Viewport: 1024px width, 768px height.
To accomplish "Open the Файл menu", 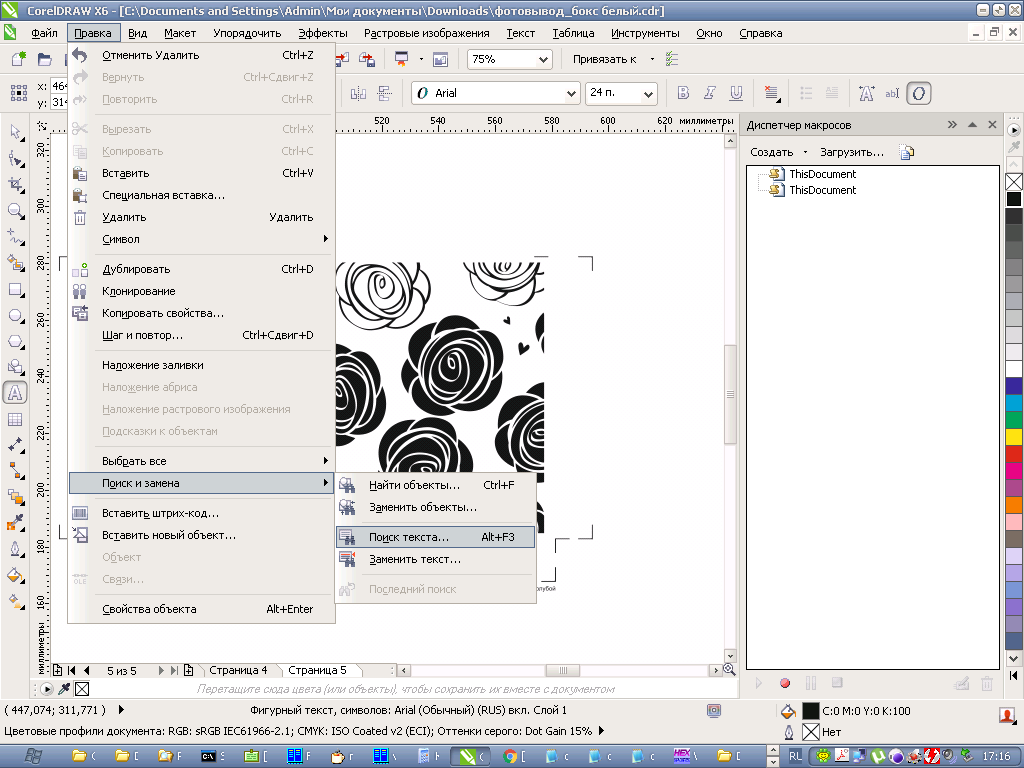I will tap(44, 33).
